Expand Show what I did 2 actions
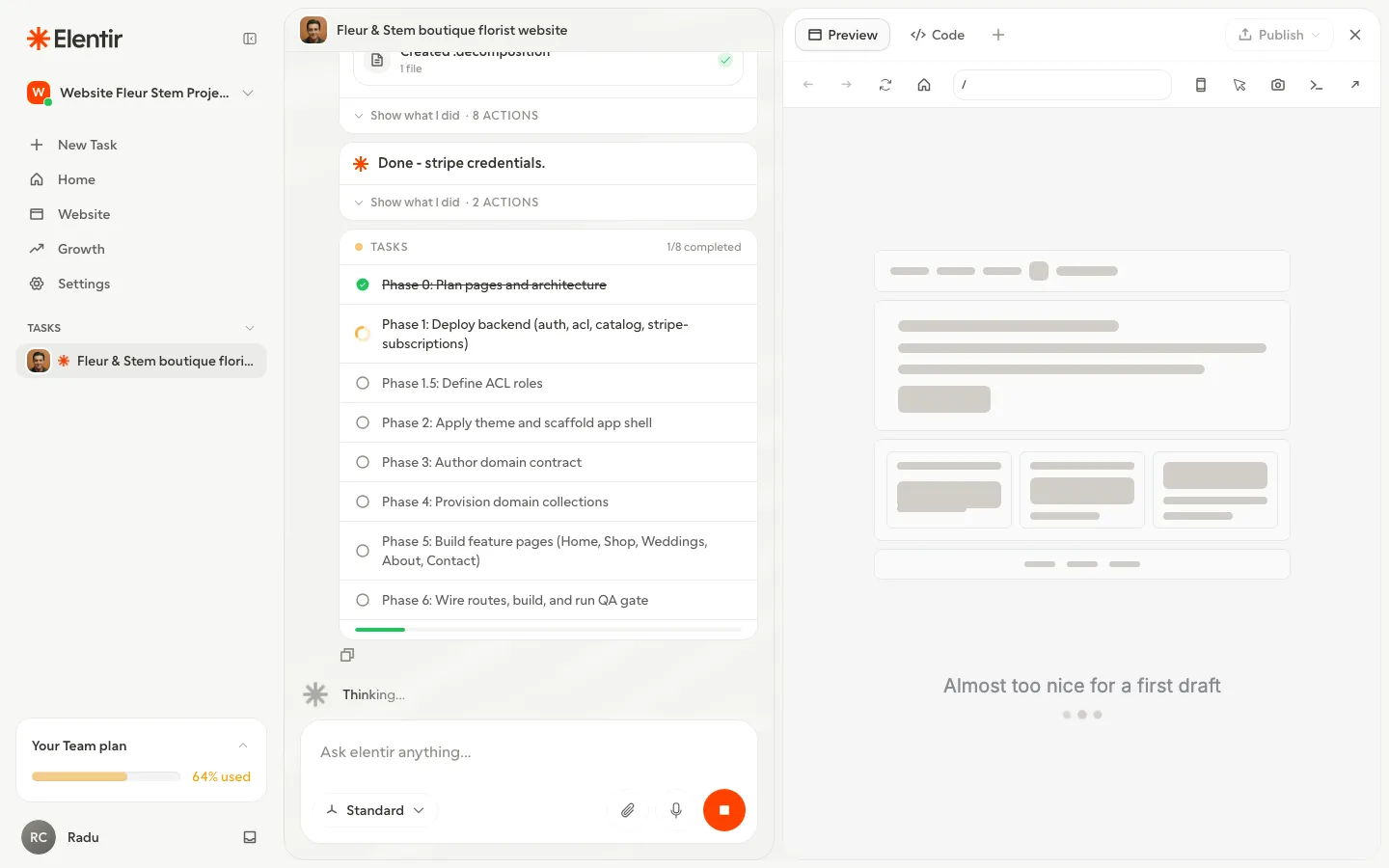 tap(446, 203)
